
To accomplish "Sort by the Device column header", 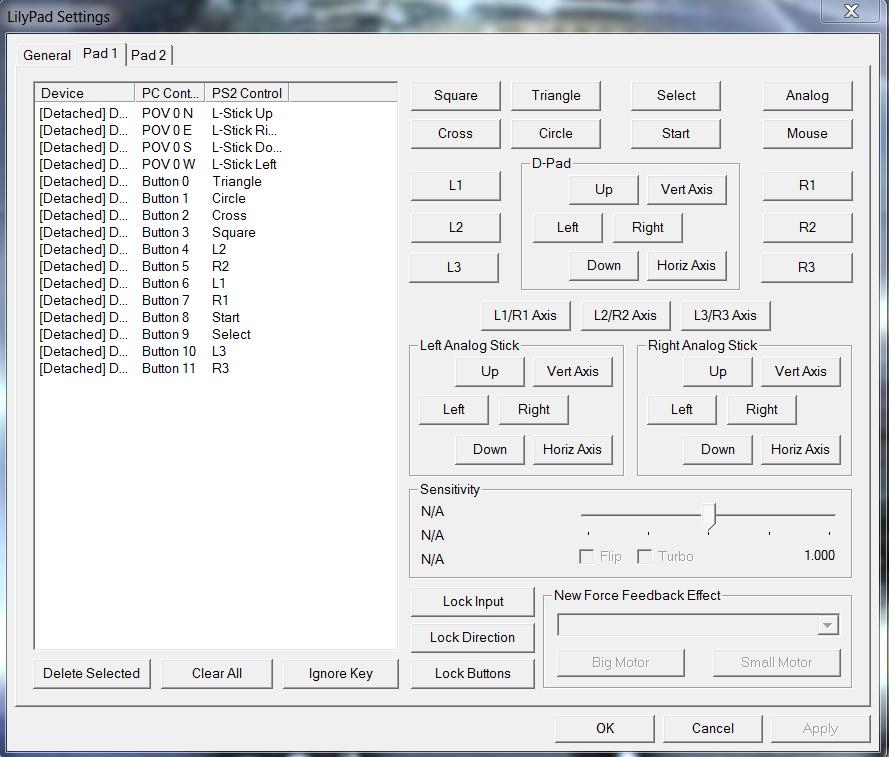I will click(85, 93).
